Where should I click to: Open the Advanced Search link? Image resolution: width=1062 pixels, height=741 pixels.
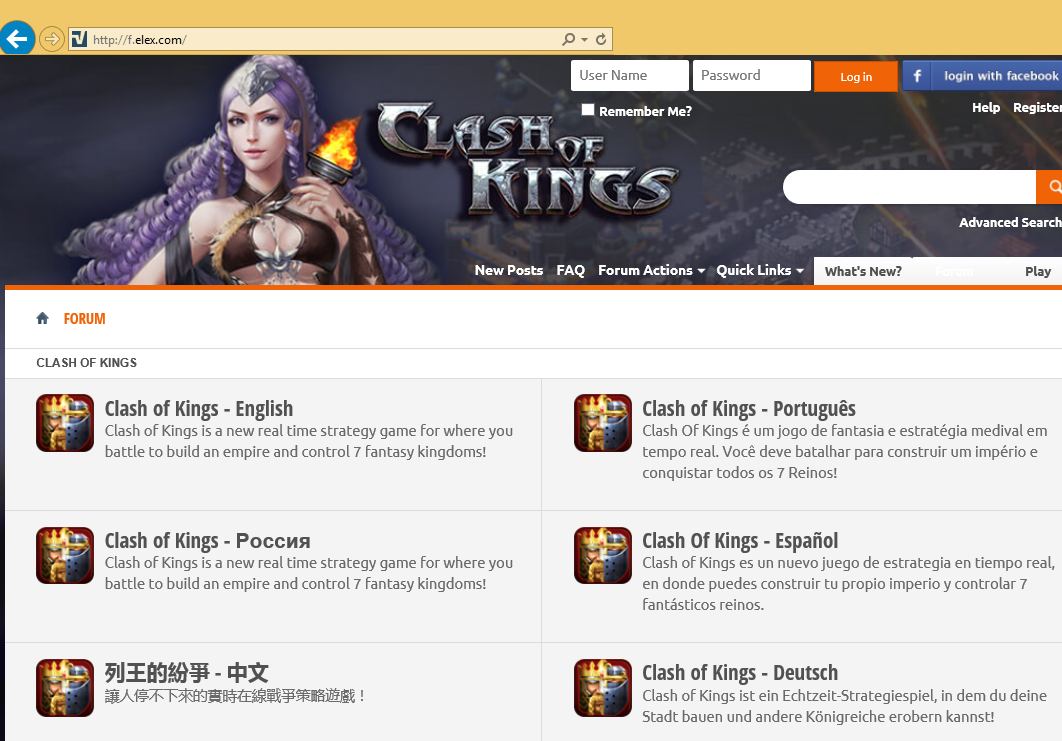(1010, 222)
